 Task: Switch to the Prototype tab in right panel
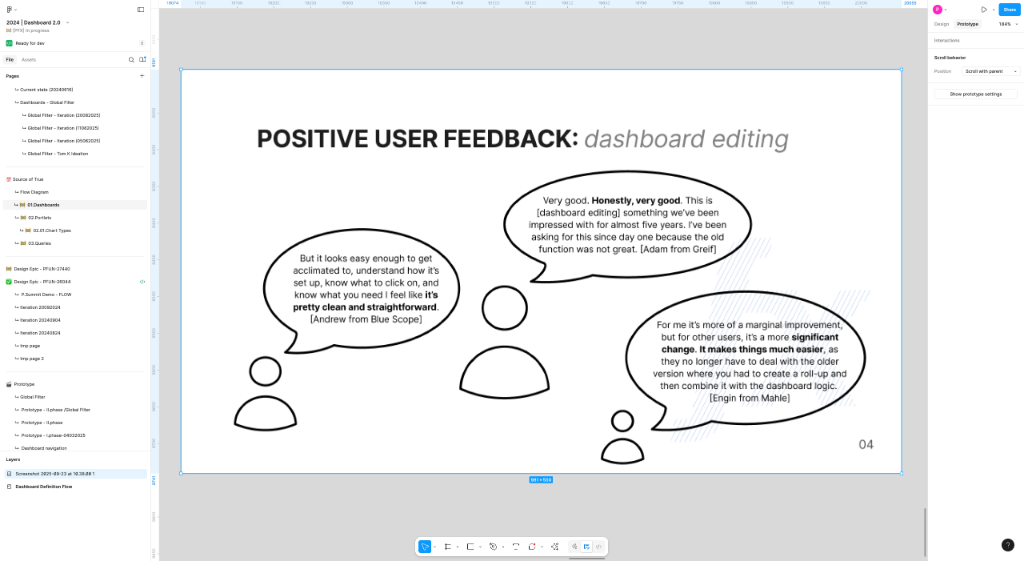click(x=967, y=24)
